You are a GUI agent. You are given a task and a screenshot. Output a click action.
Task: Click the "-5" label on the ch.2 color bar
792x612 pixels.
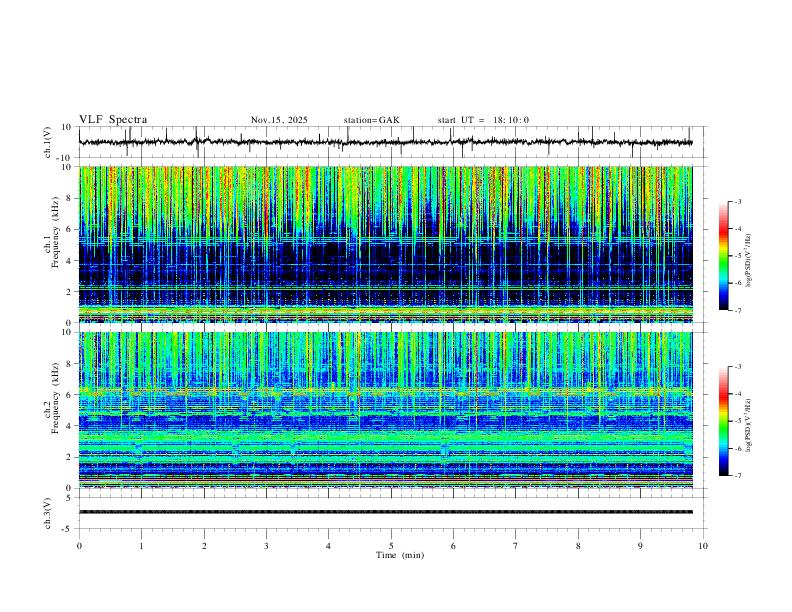tap(737, 421)
